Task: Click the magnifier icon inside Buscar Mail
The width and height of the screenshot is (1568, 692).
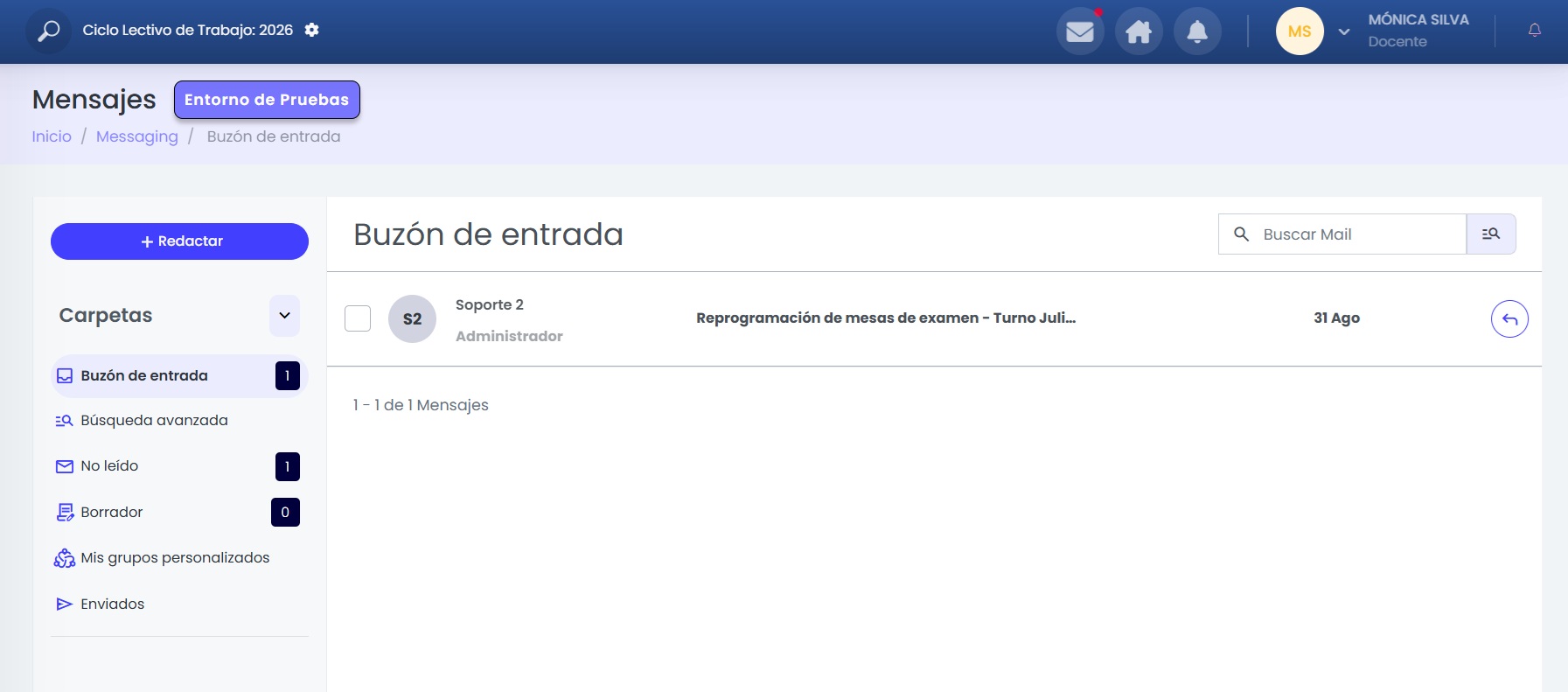Action: pyautogui.click(x=1241, y=234)
